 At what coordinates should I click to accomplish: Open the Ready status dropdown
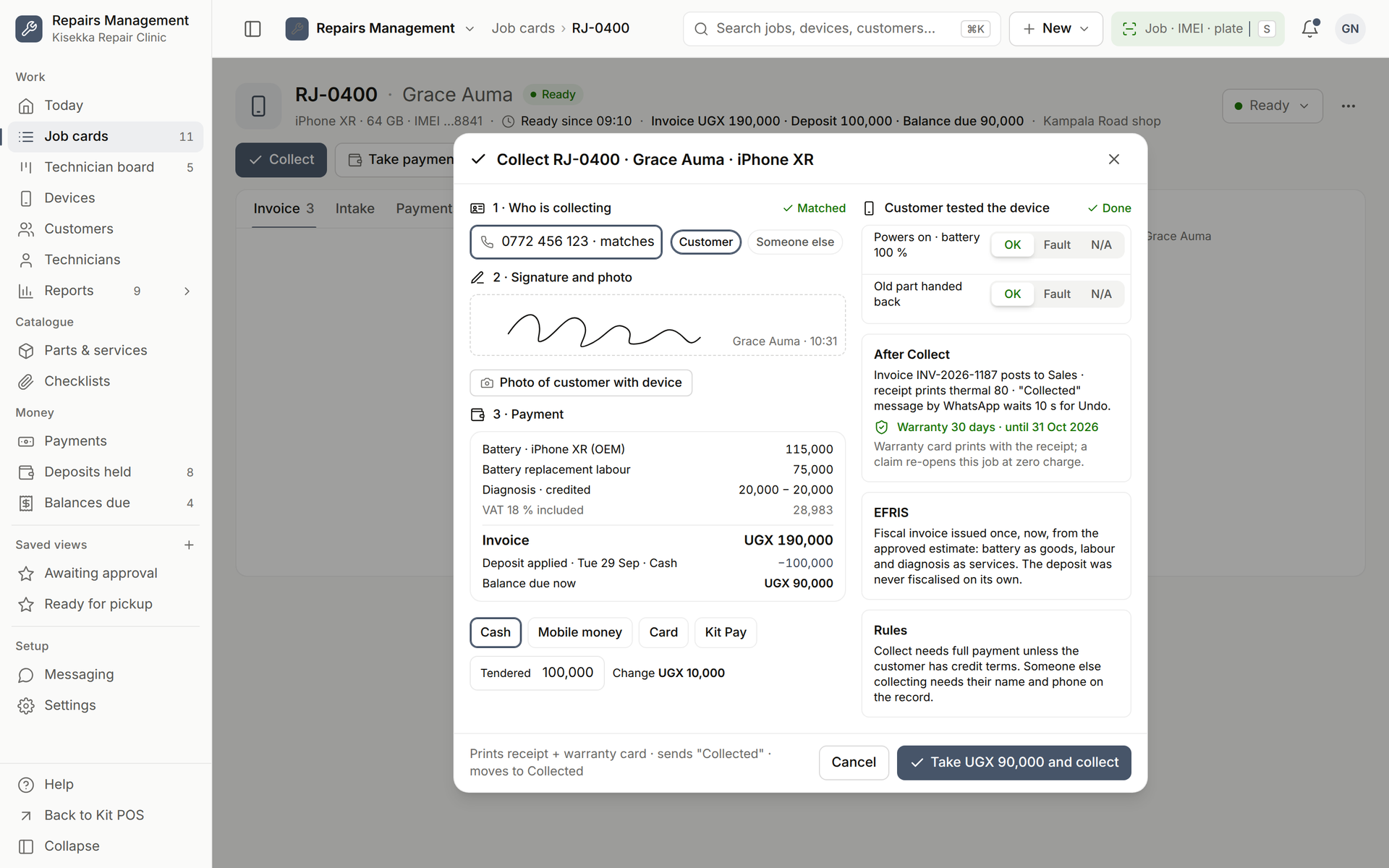pyautogui.click(x=1272, y=106)
